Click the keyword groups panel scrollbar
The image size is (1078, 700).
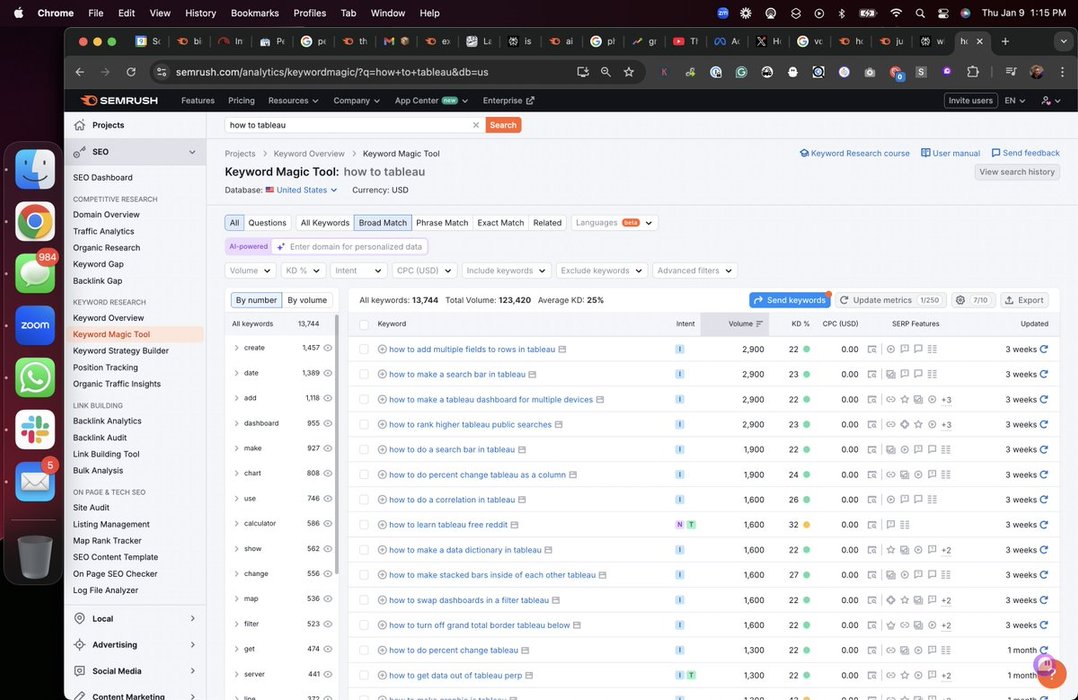tap(337, 444)
